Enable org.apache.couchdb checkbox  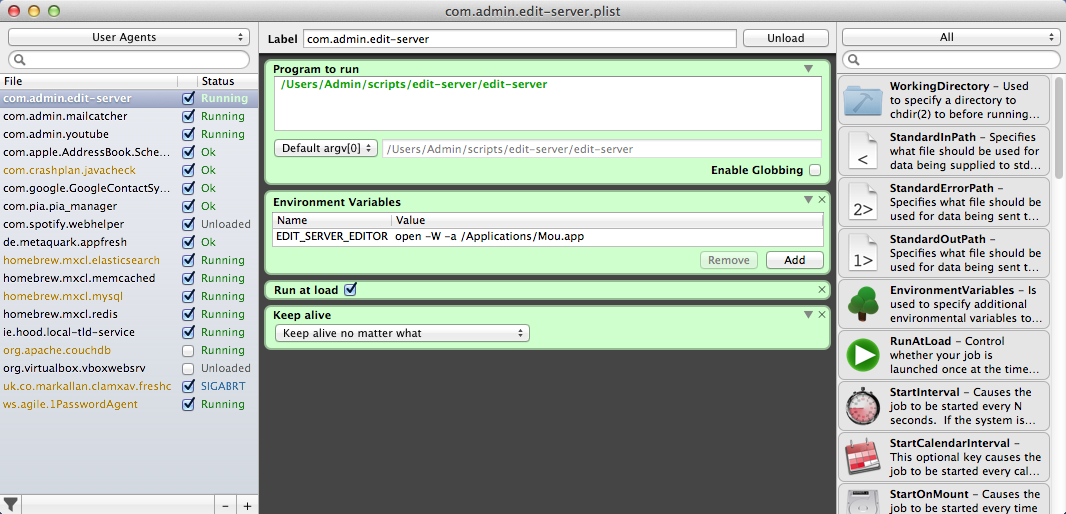tap(188, 351)
